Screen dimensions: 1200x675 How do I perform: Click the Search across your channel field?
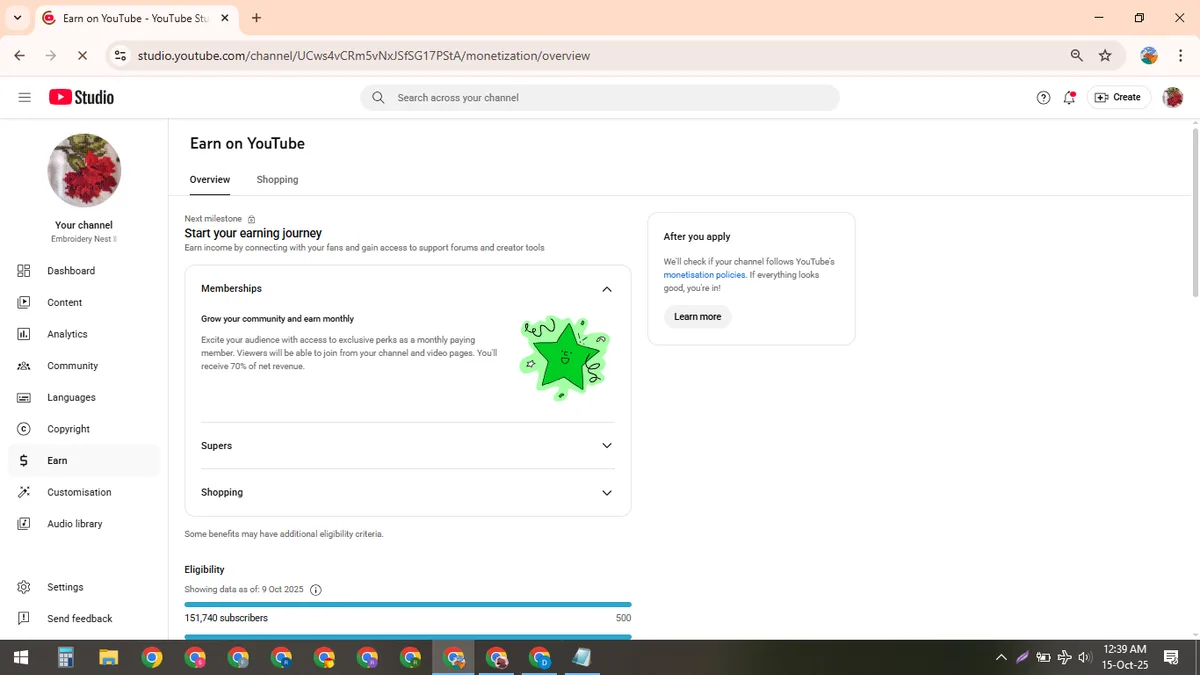[x=600, y=98]
